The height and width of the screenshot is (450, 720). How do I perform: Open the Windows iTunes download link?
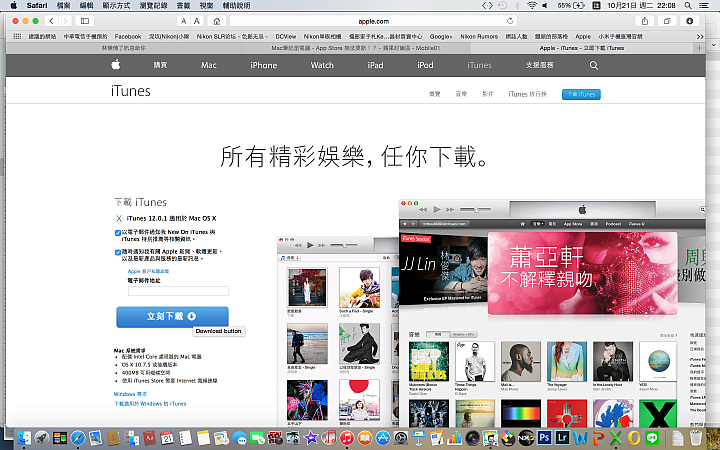(150, 404)
